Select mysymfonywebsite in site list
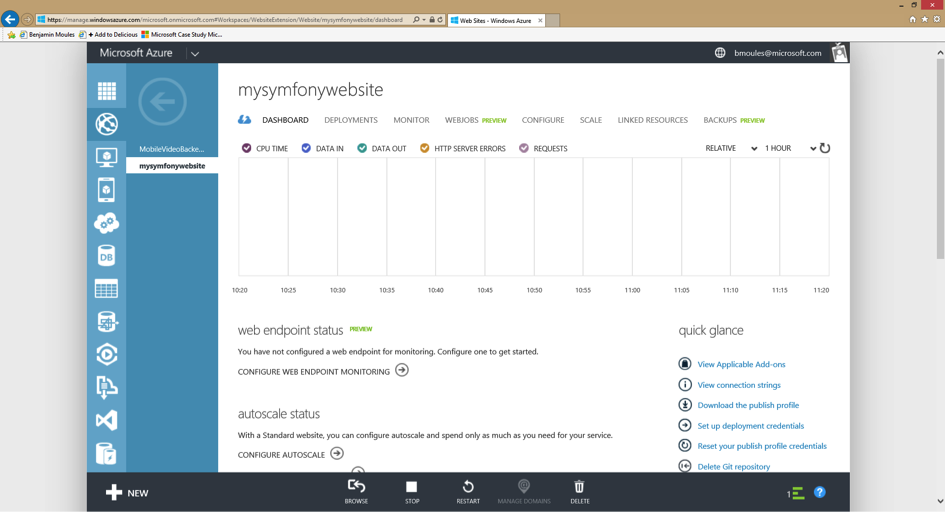Screen dimensions: 945x512 (x=172, y=166)
